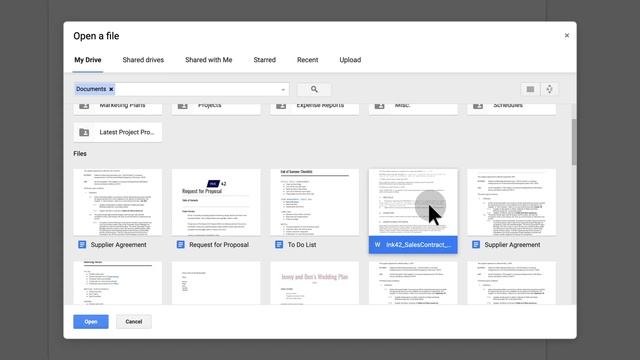Go to the Starred tab
Viewport: 640px width, 360px height.
point(264,60)
